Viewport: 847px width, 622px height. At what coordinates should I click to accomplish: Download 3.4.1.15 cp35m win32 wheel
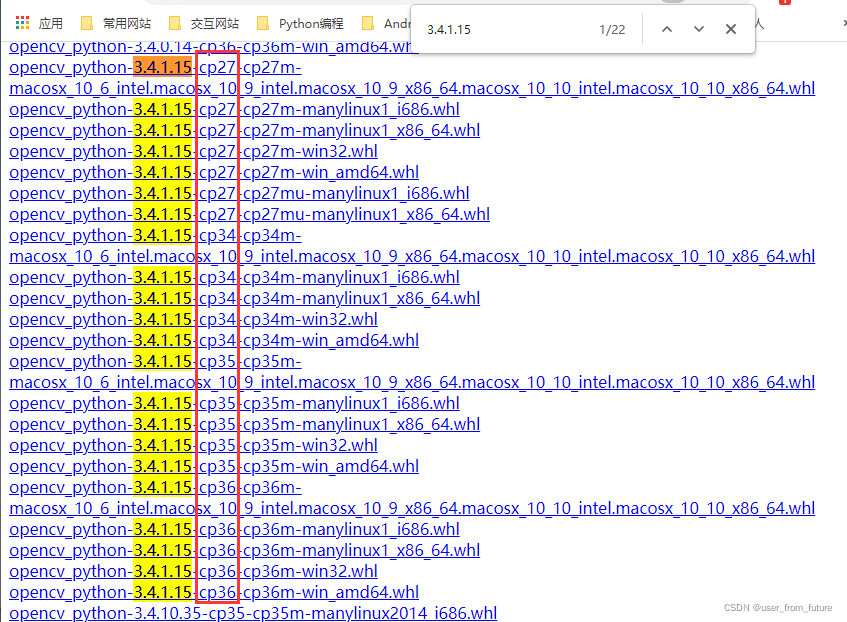point(193,445)
